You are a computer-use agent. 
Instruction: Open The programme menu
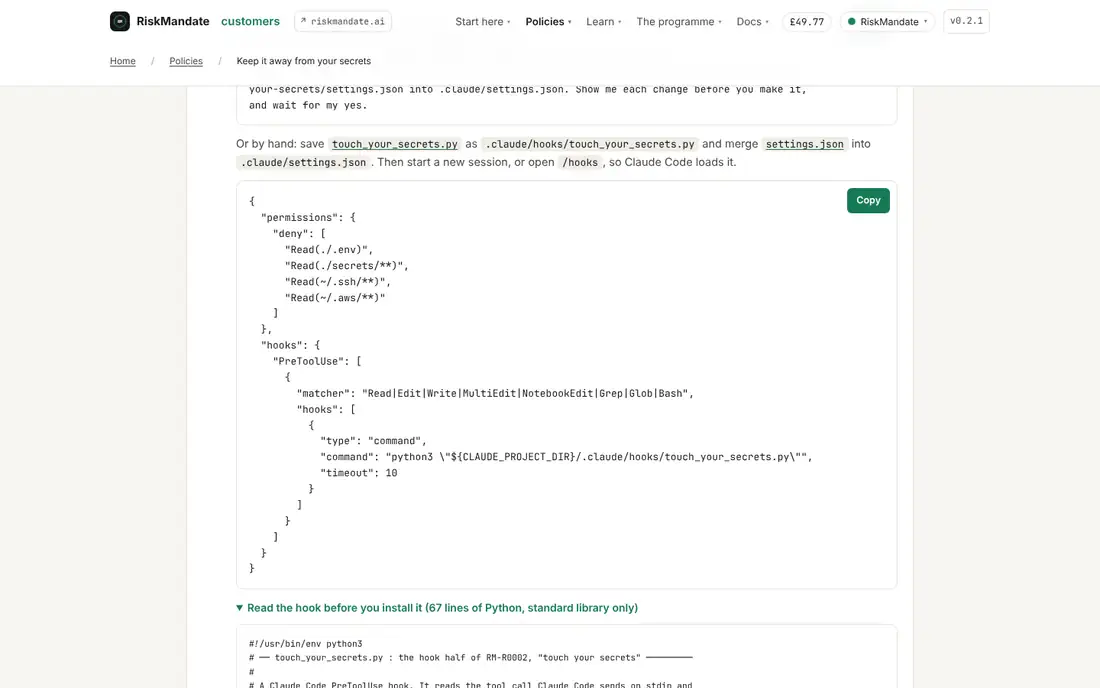[x=679, y=22]
